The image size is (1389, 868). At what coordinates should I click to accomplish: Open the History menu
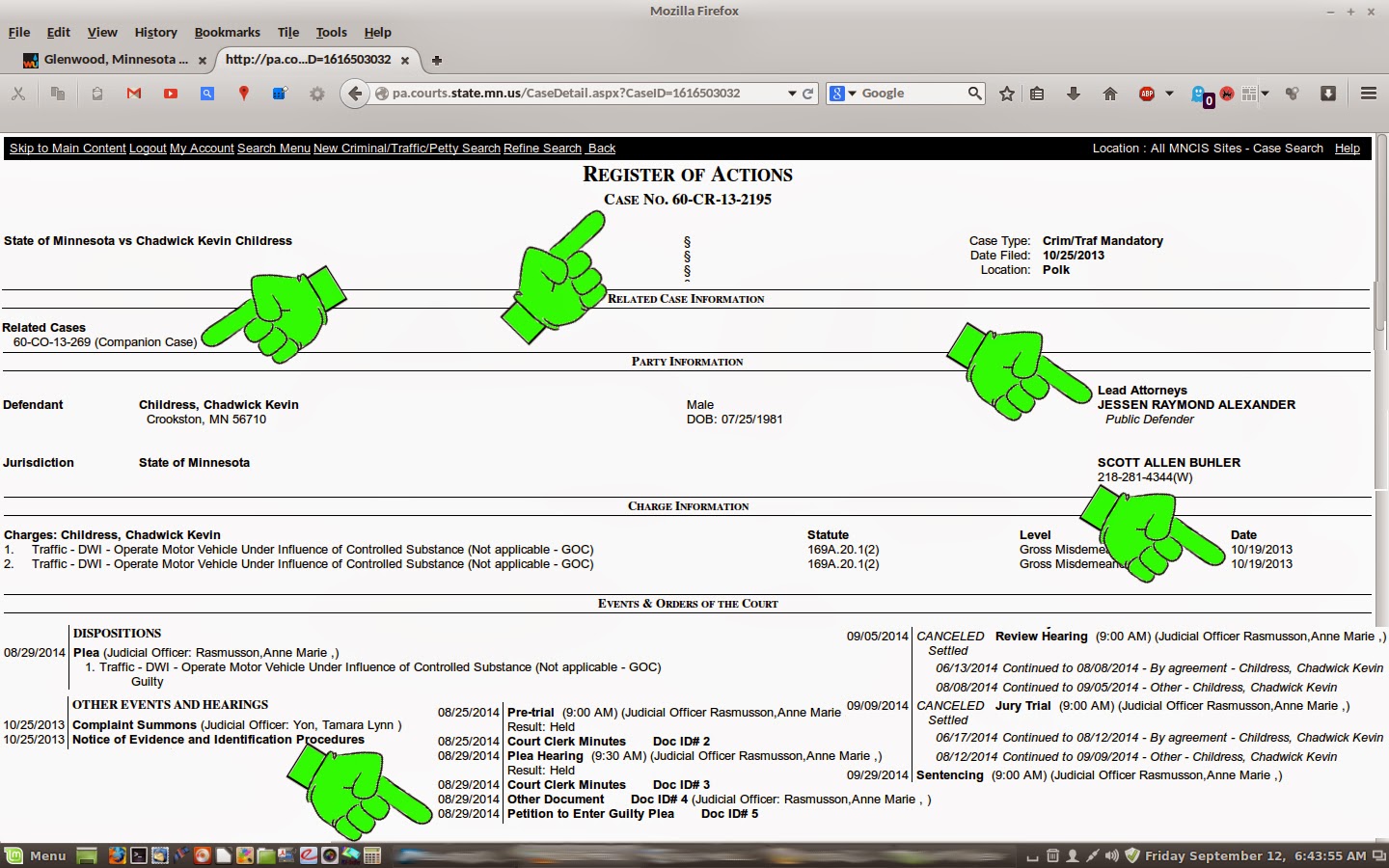click(156, 32)
